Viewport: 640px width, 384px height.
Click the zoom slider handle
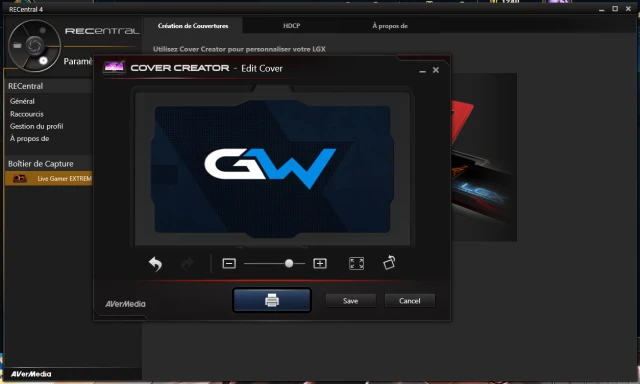[x=289, y=264]
